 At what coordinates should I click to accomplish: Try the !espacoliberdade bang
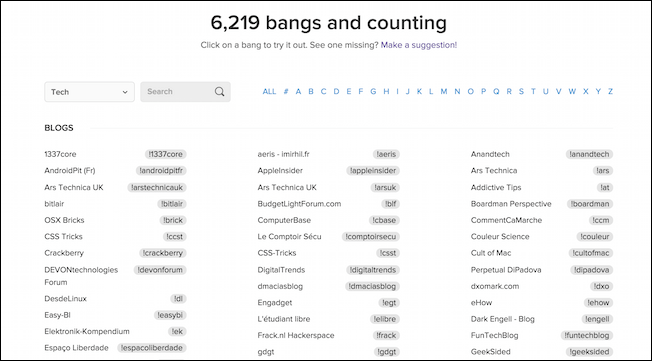(152, 348)
